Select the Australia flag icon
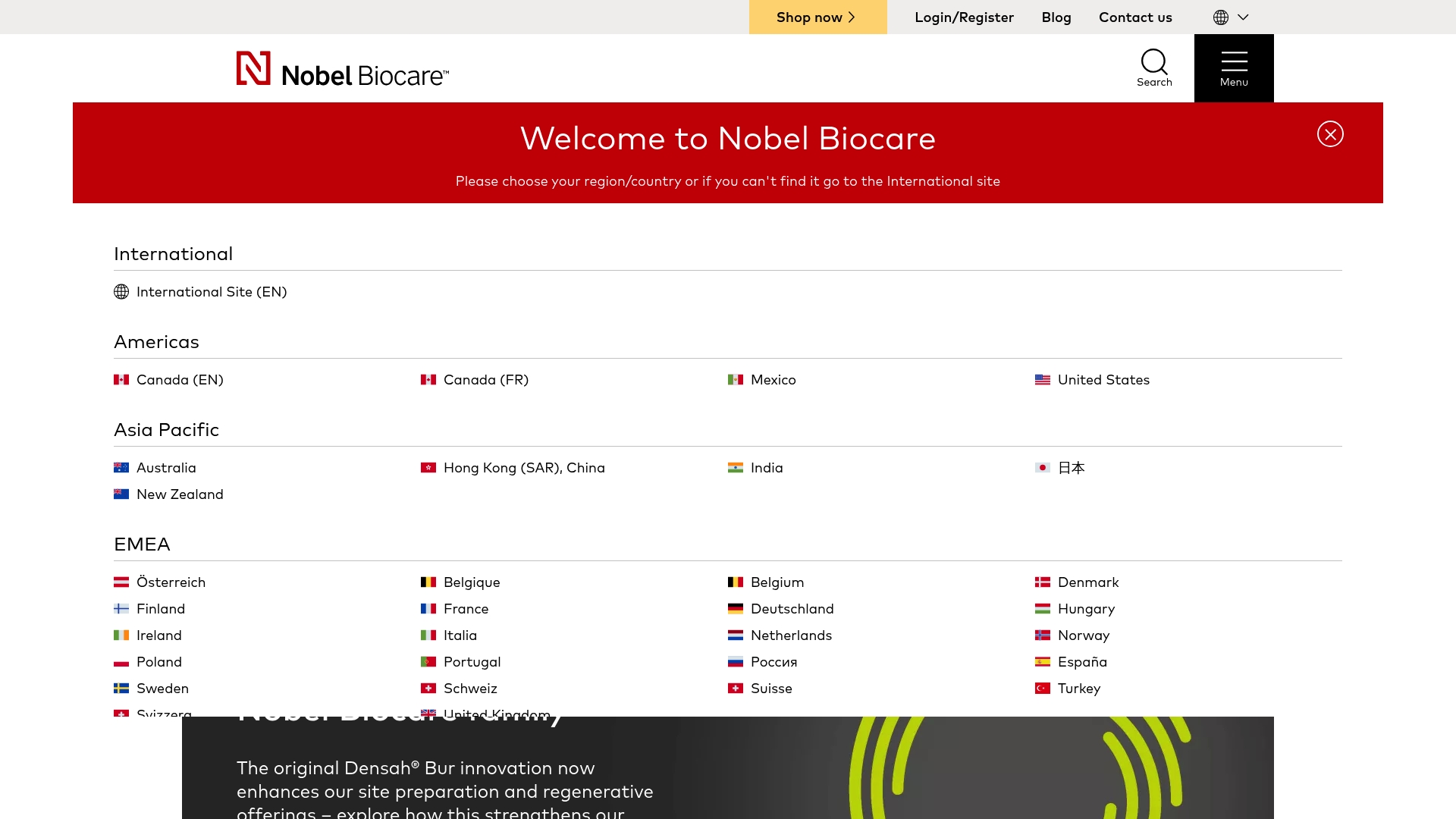Screen dimensions: 1456x819 [122, 467]
